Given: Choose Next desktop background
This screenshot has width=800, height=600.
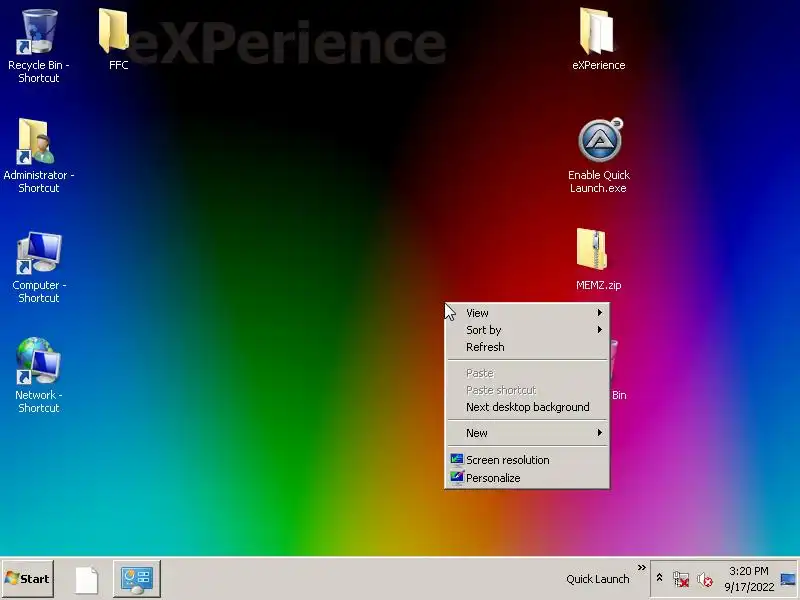Looking at the screenshot, I should [x=527, y=407].
